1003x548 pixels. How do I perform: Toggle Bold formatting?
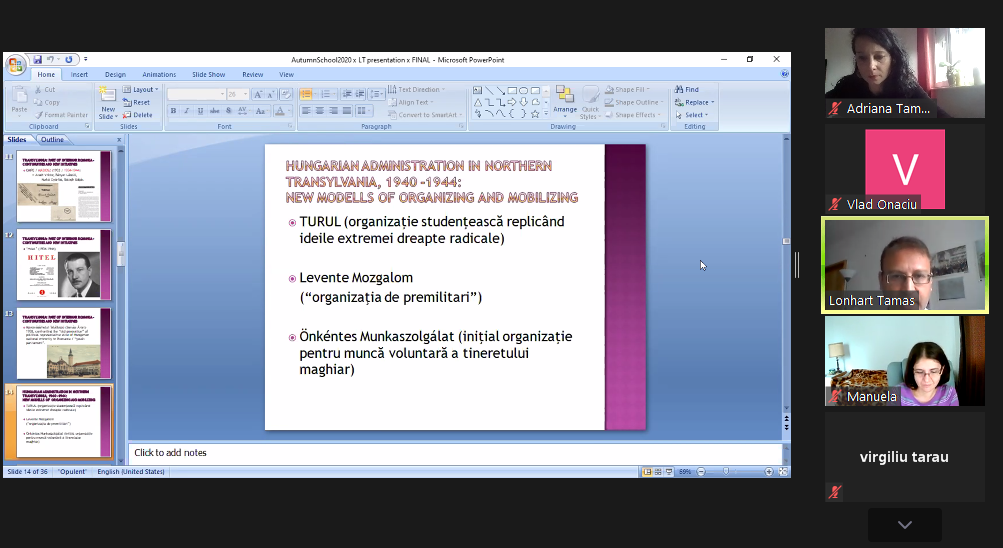[173, 111]
